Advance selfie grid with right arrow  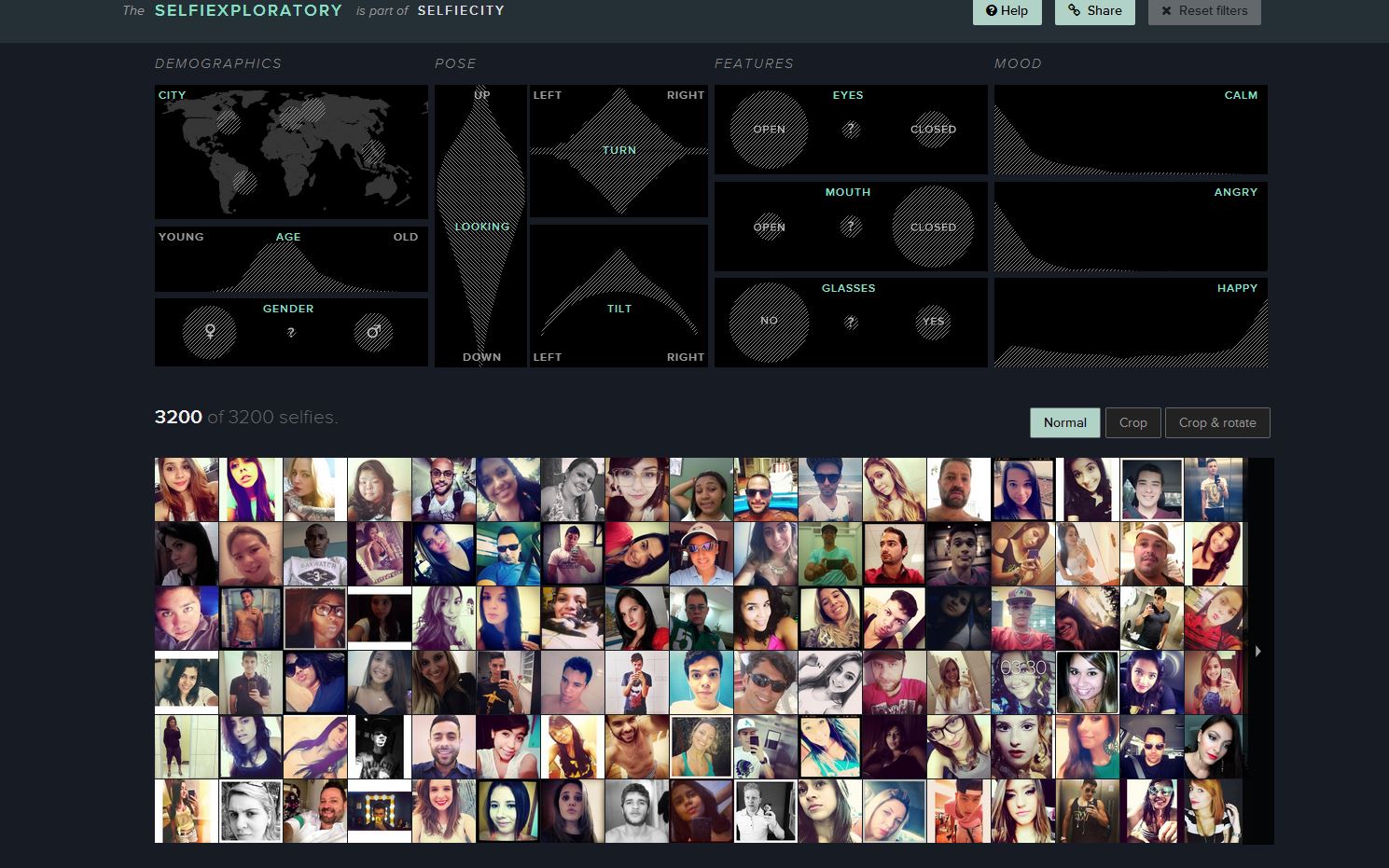(1258, 651)
